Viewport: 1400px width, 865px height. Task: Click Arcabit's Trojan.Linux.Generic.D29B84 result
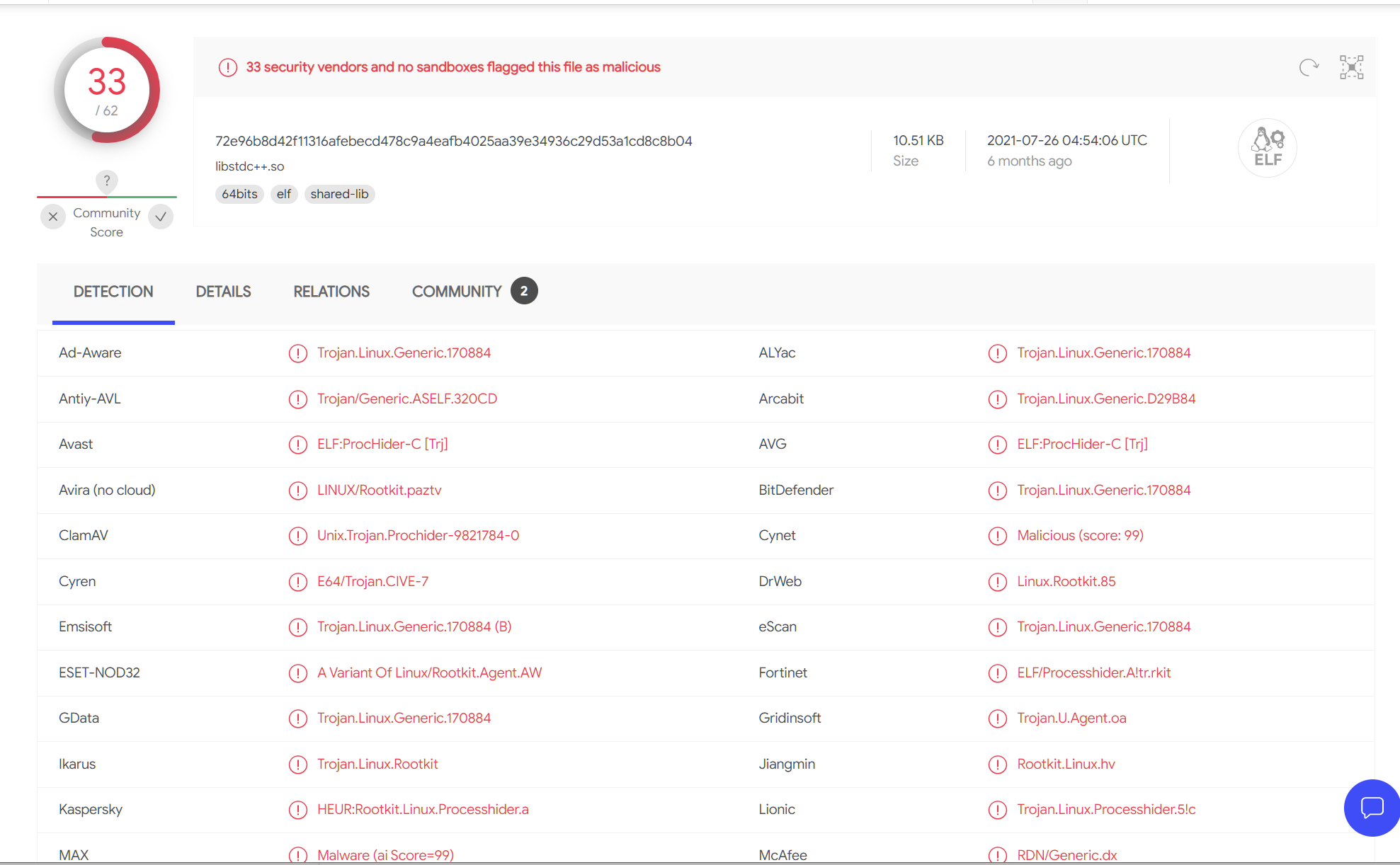click(1106, 399)
